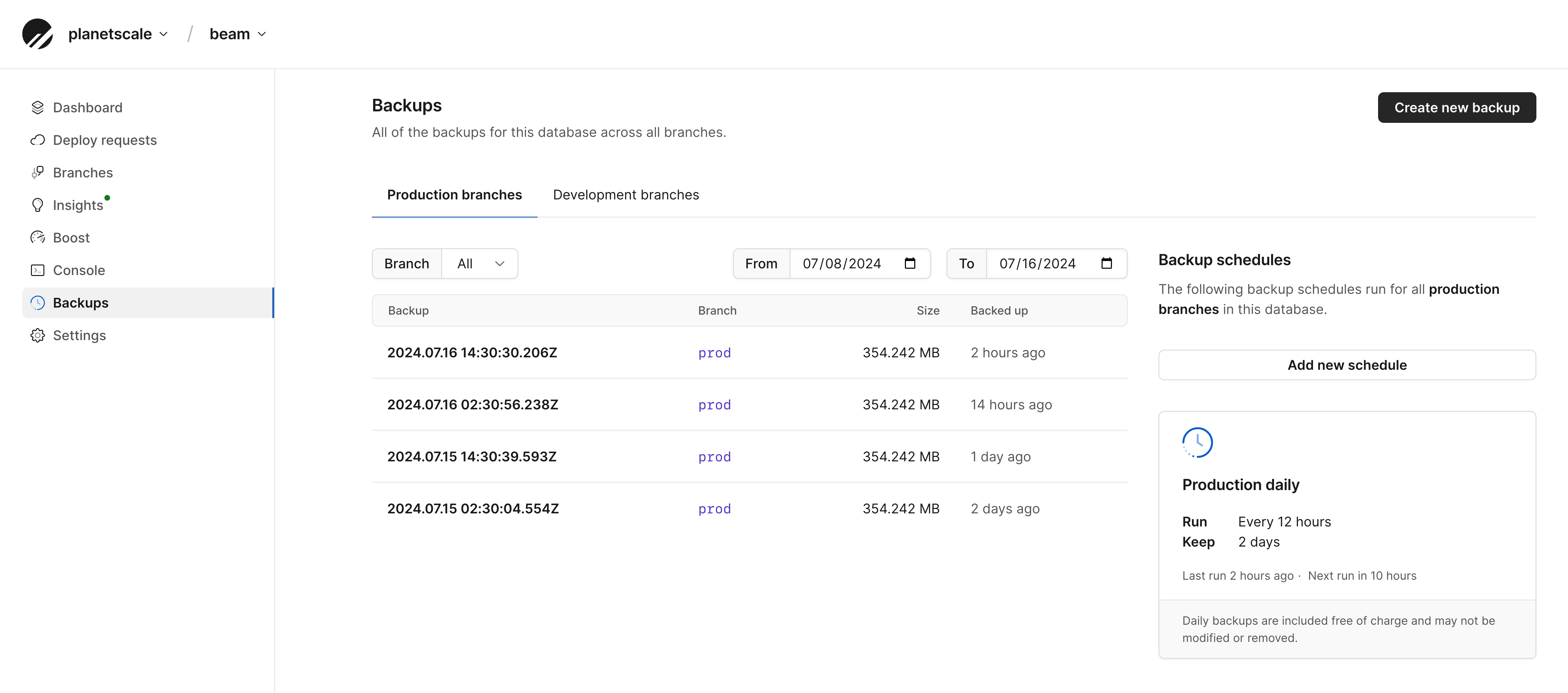Viewport: 1568px width, 693px height.
Task: Open the To date calendar picker
Action: pyautogui.click(x=1107, y=264)
